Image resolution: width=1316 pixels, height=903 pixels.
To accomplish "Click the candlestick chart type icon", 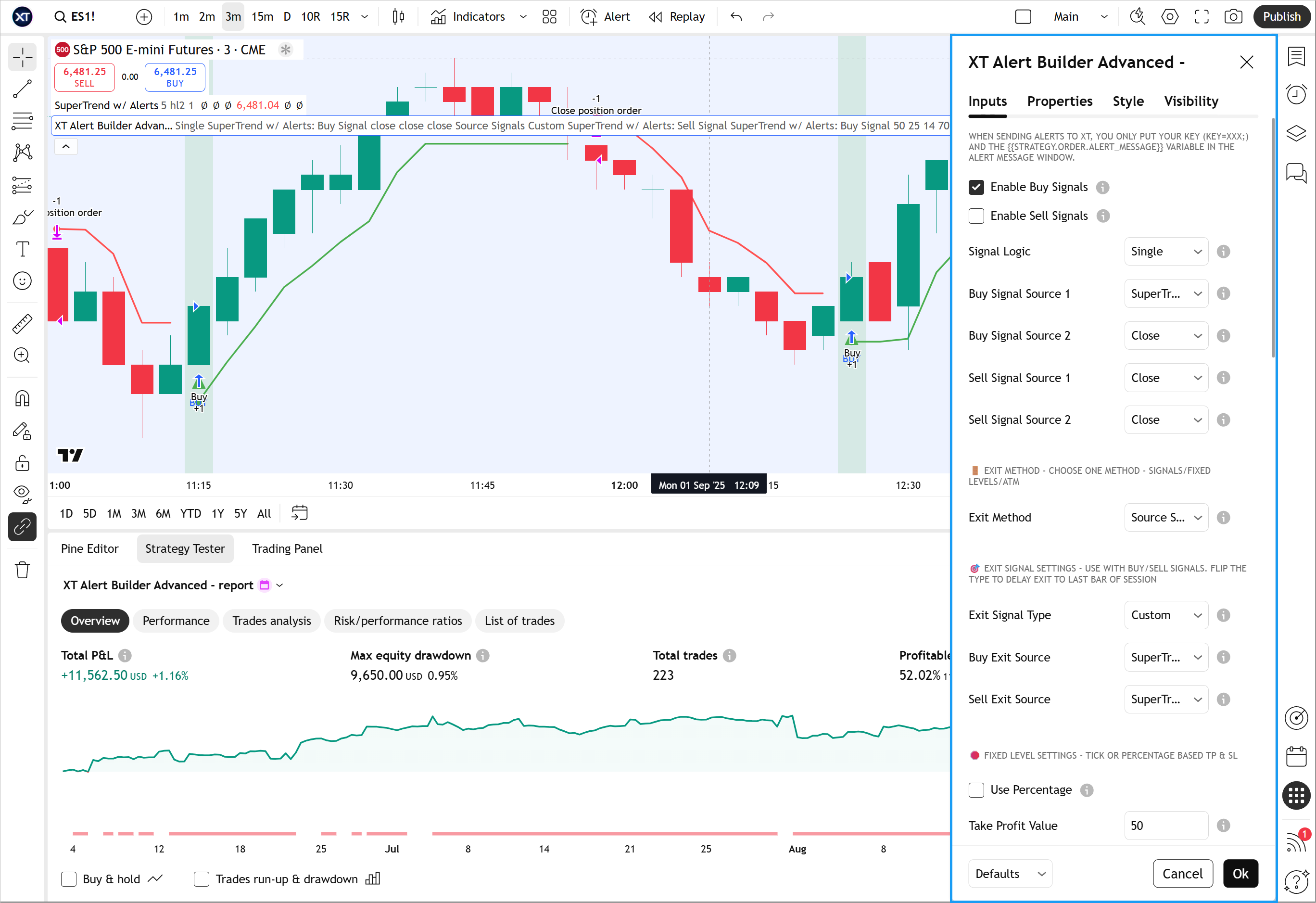I will (x=398, y=16).
